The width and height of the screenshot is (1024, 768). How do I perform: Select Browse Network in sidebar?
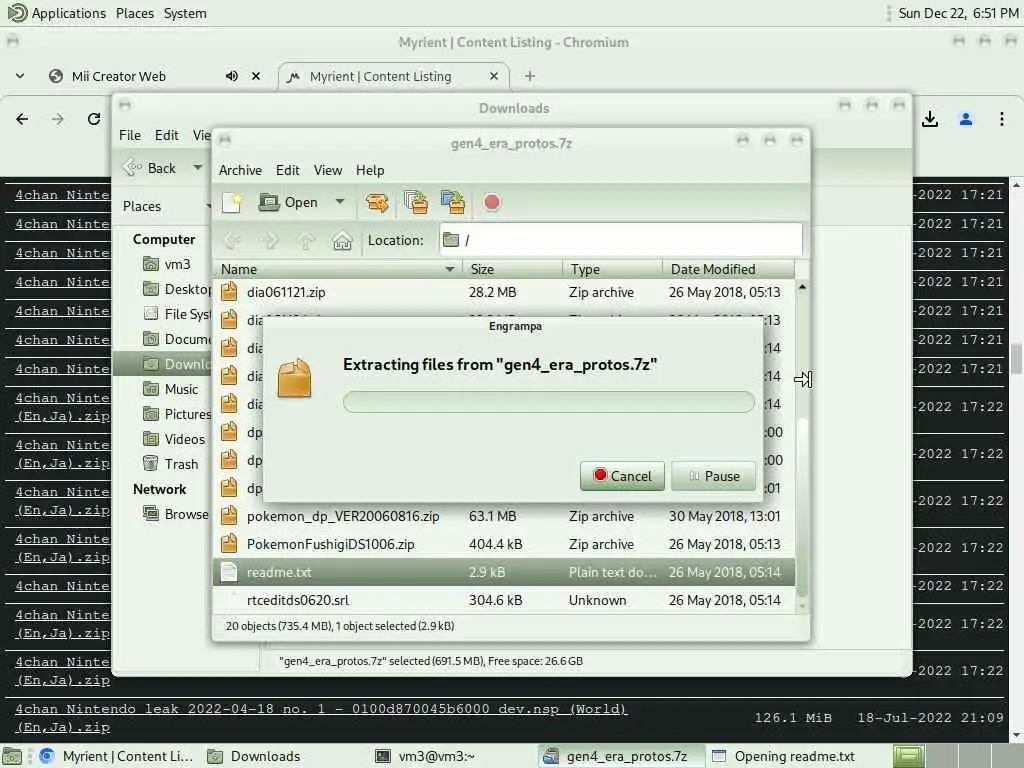[176, 514]
